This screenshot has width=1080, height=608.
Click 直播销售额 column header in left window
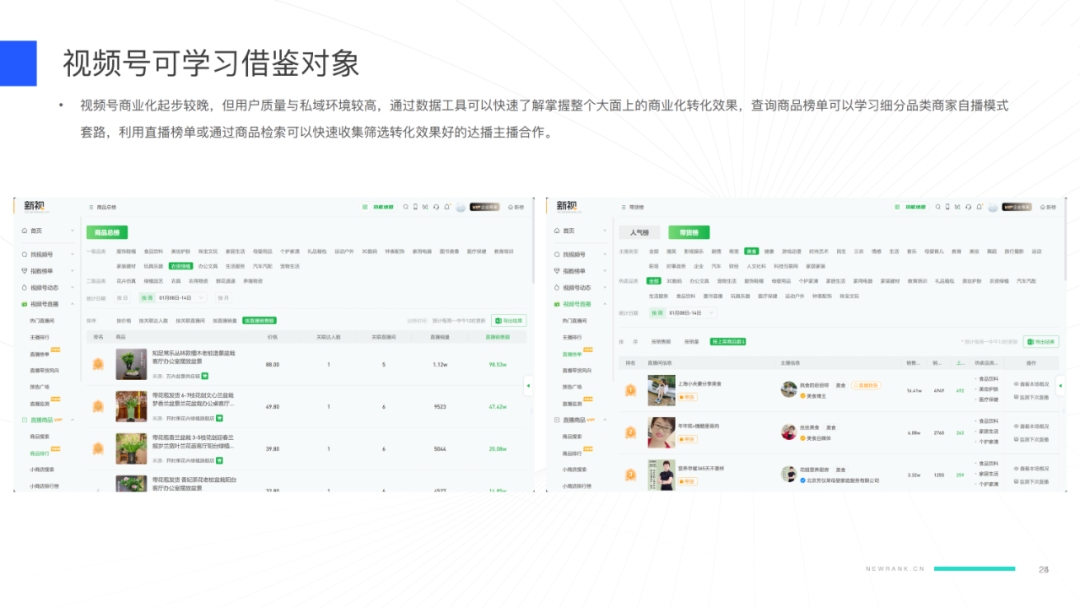pyautogui.click(x=497, y=337)
